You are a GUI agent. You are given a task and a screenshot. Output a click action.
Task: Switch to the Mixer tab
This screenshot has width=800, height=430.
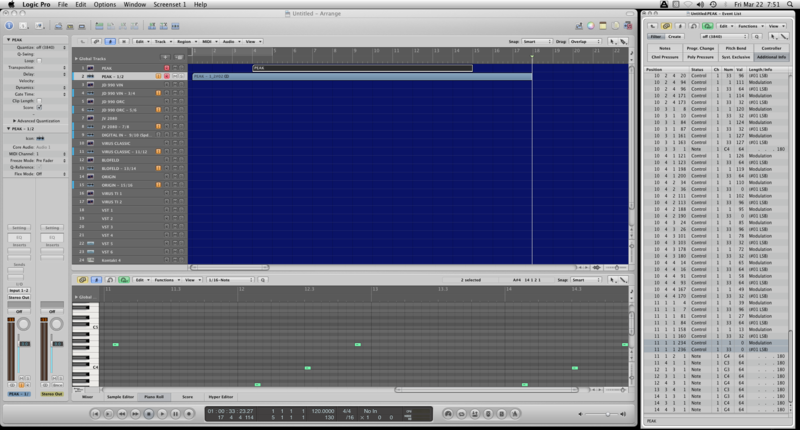pyautogui.click(x=88, y=396)
